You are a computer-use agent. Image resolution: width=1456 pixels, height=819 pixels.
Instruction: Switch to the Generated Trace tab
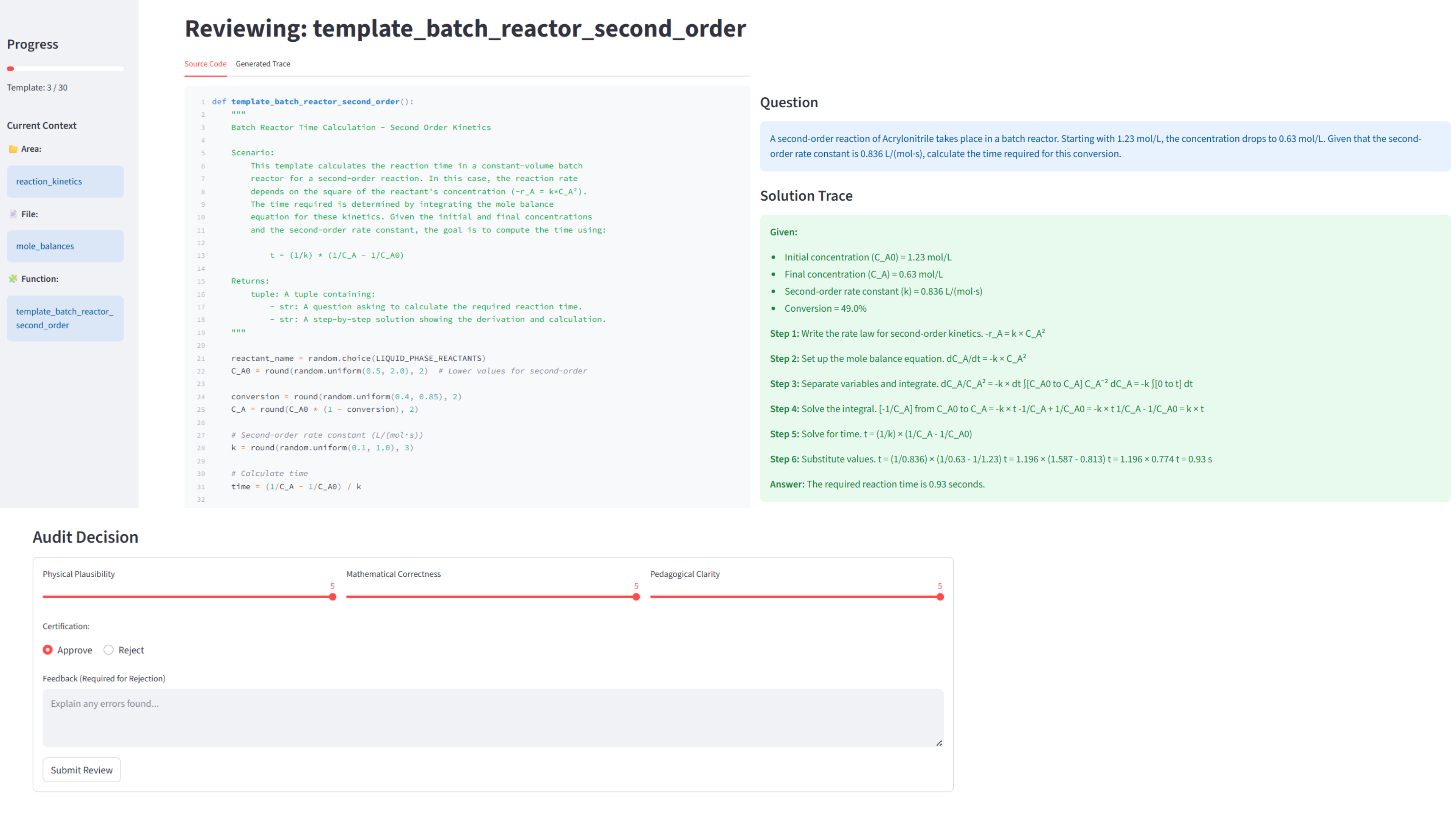pyautogui.click(x=263, y=64)
